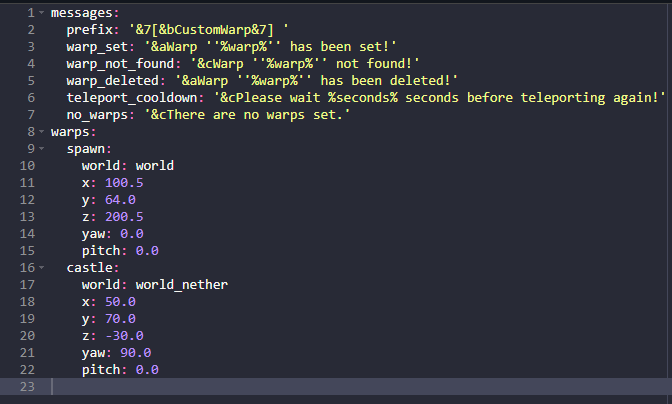Click the no_warps key text
672x404 pixels.
(x=97, y=115)
